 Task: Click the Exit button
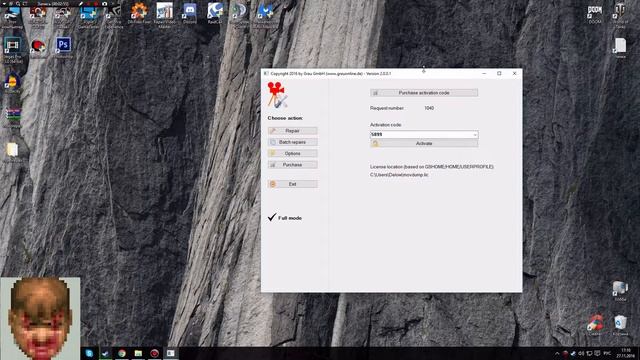point(293,184)
